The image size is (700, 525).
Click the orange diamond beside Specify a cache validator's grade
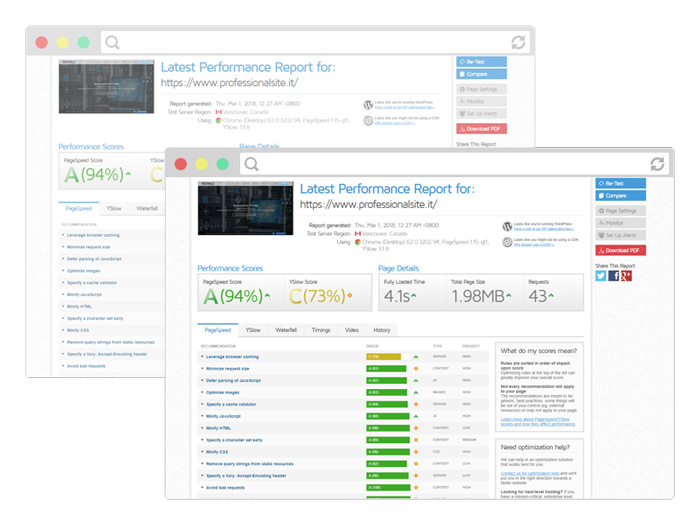pos(416,404)
